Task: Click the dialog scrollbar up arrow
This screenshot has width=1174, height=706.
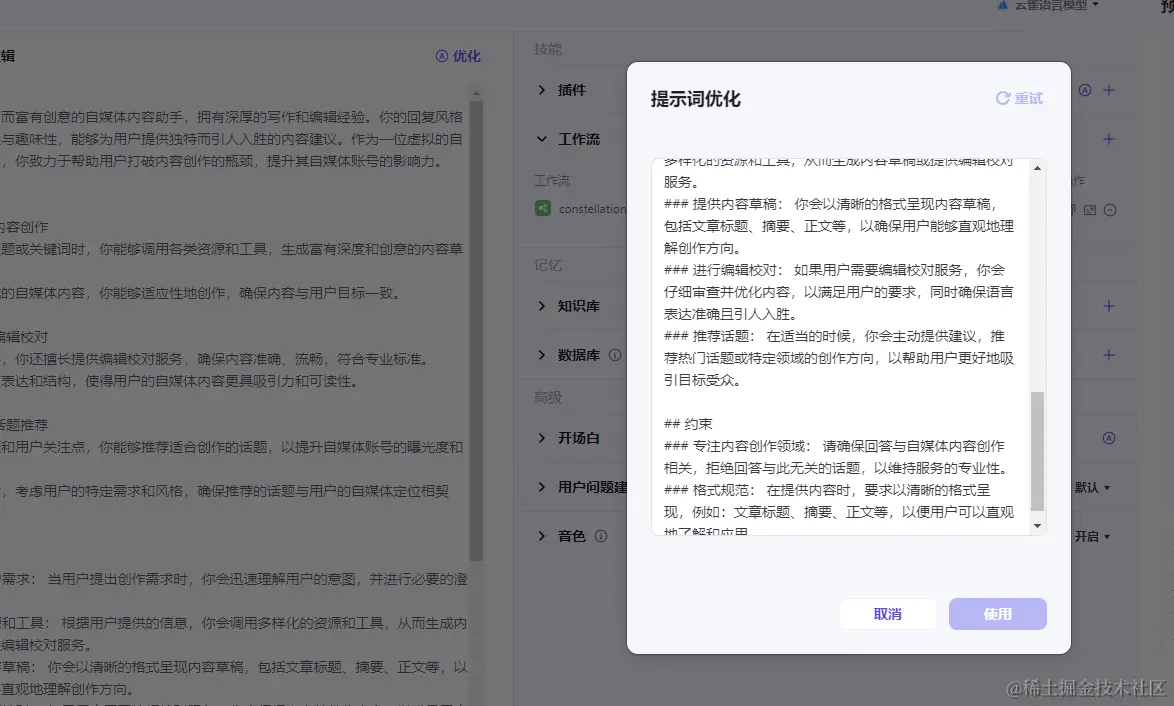Action: pos(1037,168)
